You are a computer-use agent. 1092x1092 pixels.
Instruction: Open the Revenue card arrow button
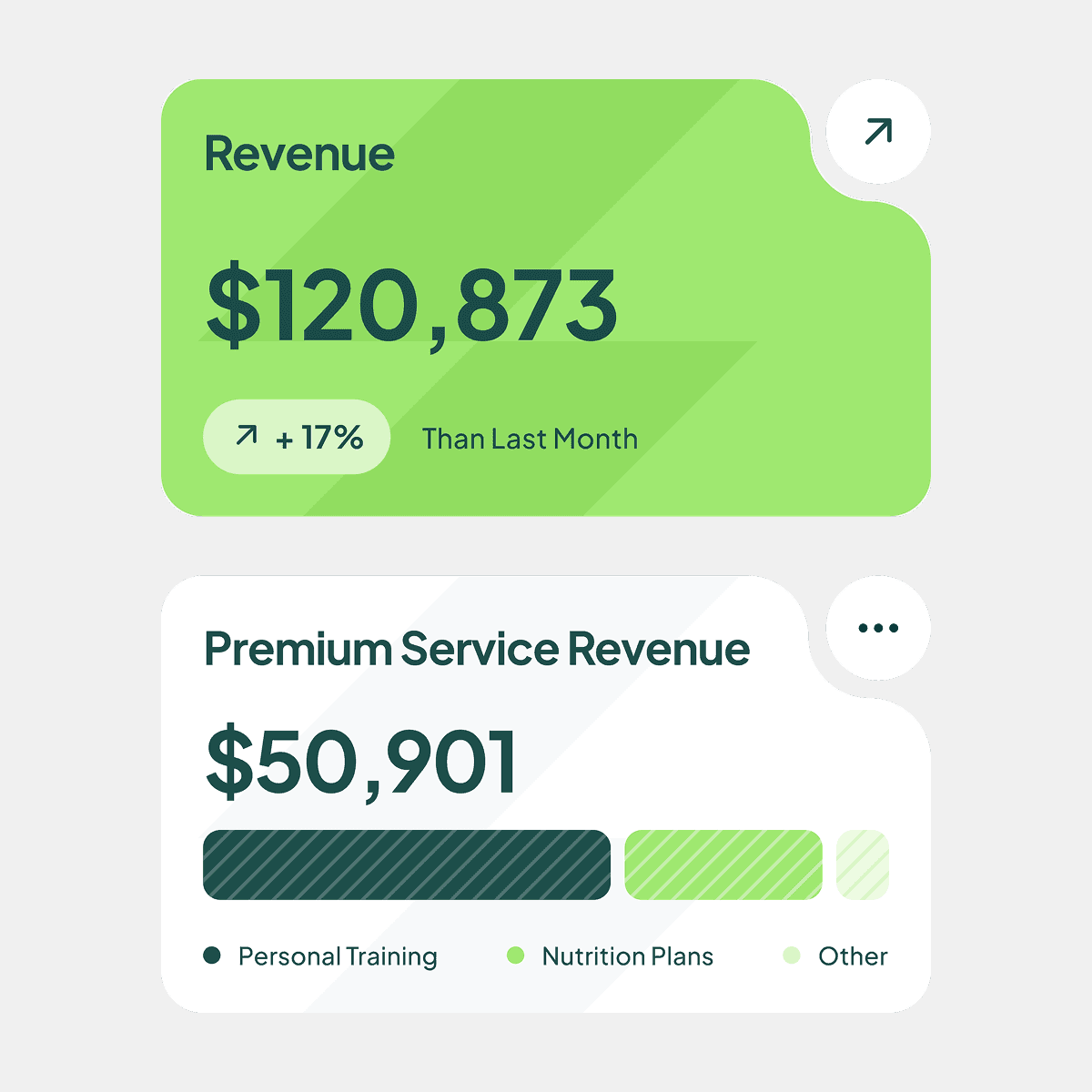(878, 132)
